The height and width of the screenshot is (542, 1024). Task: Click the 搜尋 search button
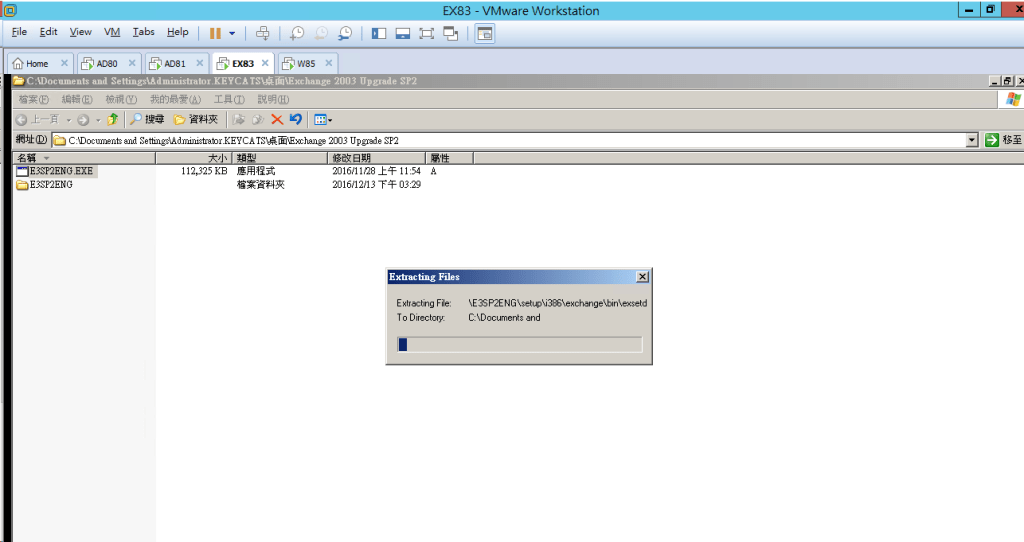click(x=146, y=119)
